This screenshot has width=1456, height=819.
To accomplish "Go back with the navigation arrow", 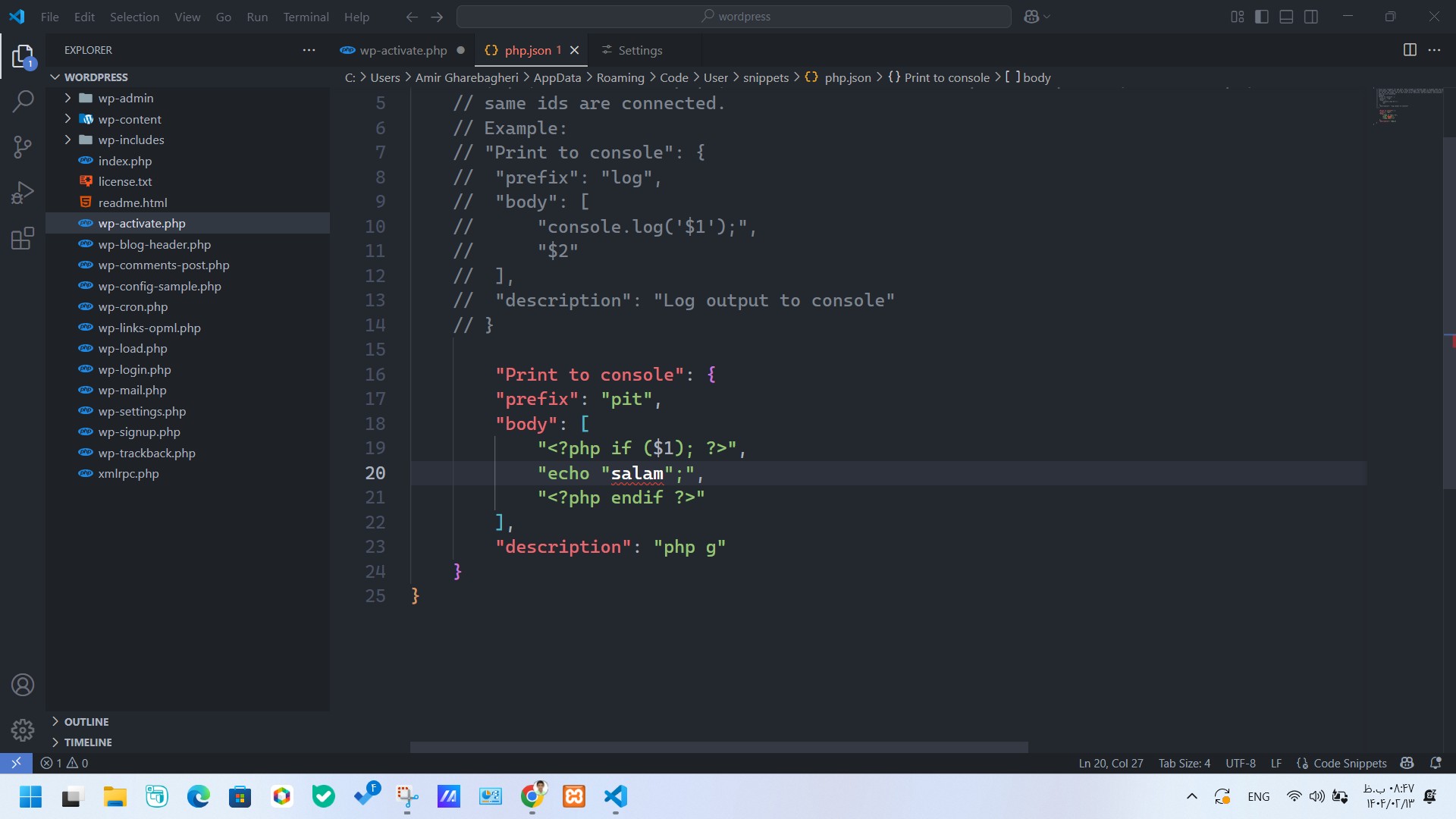I will [412, 17].
